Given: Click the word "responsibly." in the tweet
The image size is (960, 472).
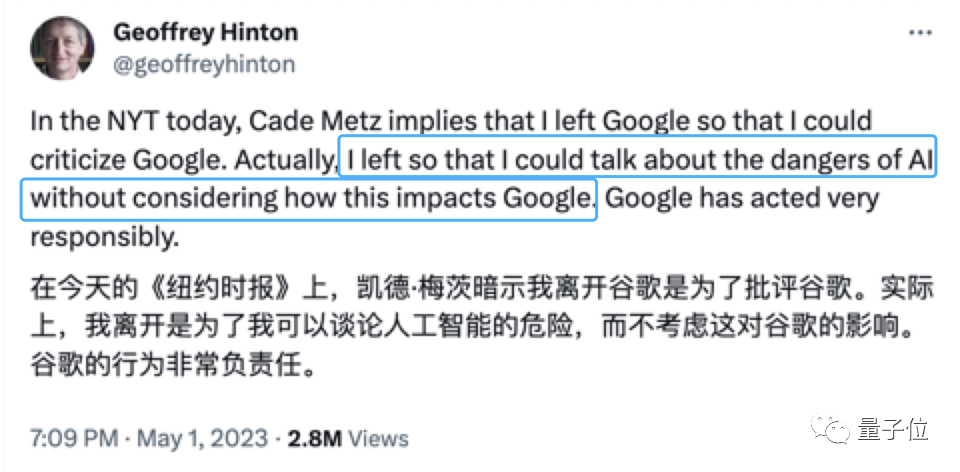Looking at the screenshot, I should pyautogui.click(x=103, y=237).
